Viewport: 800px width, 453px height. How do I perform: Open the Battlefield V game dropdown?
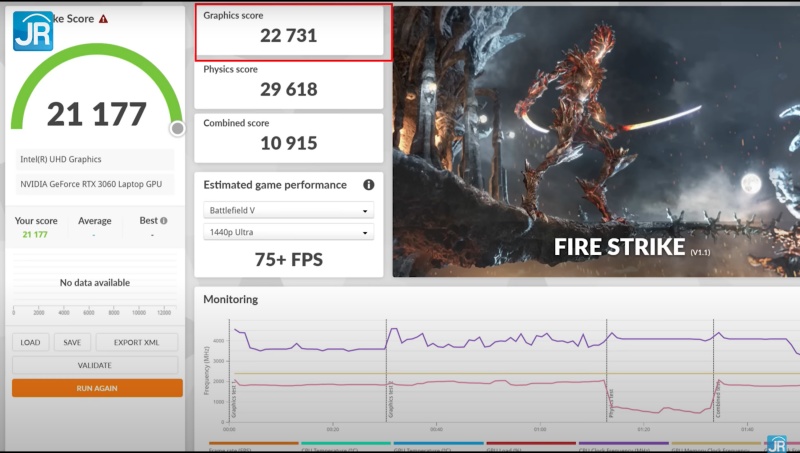tap(288, 211)
